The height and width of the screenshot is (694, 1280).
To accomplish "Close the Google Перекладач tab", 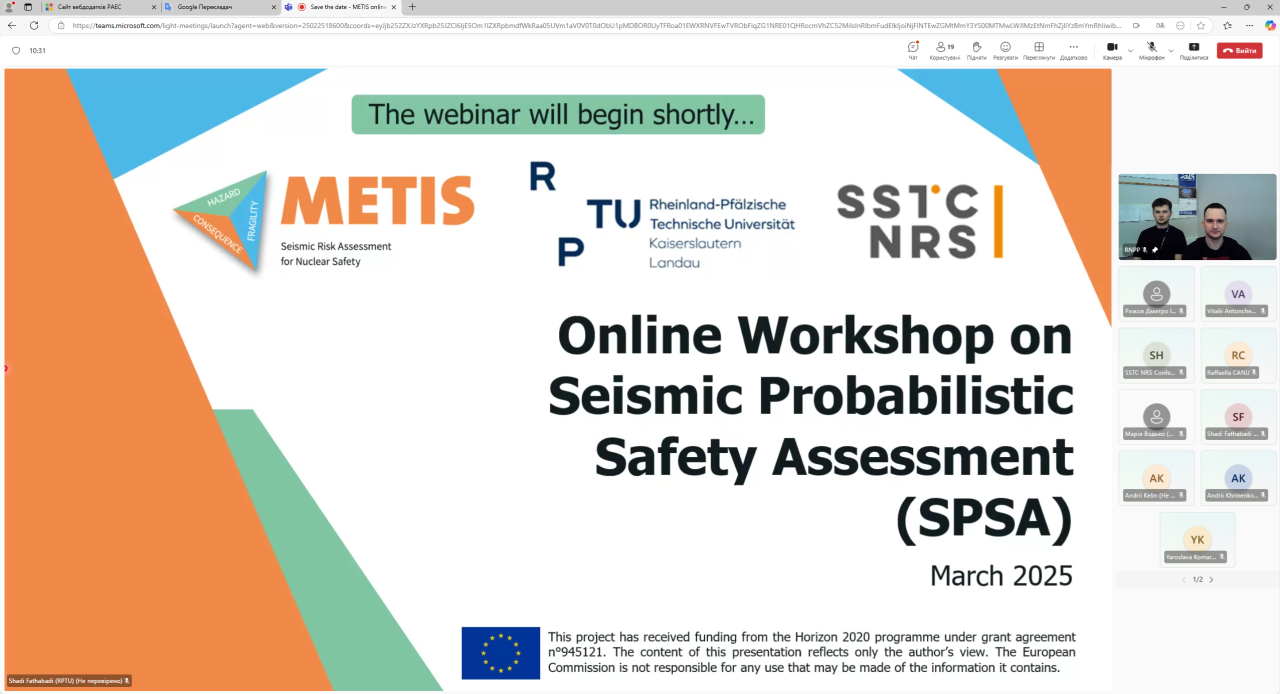I will pos(274,7).
